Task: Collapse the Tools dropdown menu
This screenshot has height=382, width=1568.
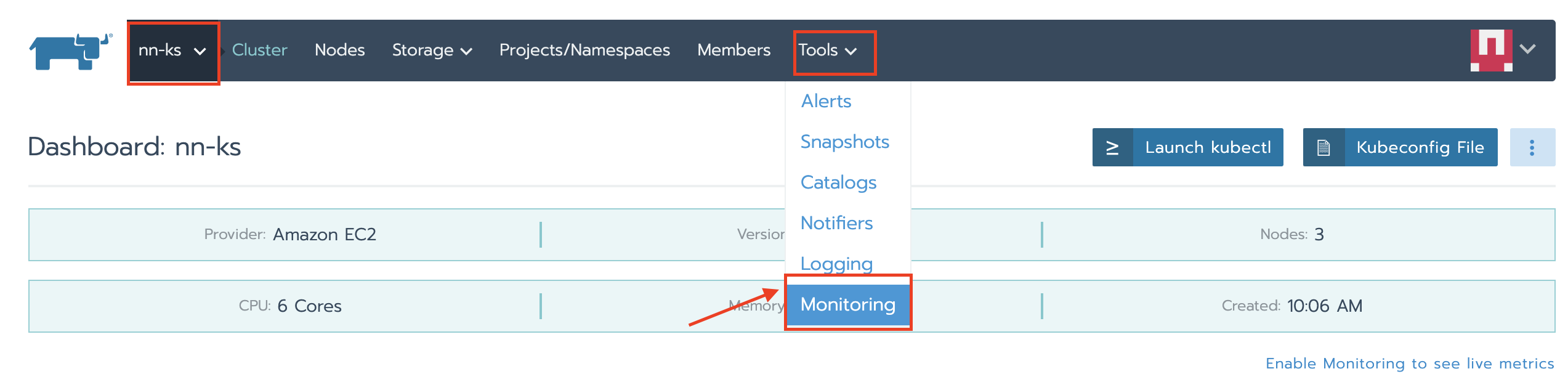Action: point(828,51)
